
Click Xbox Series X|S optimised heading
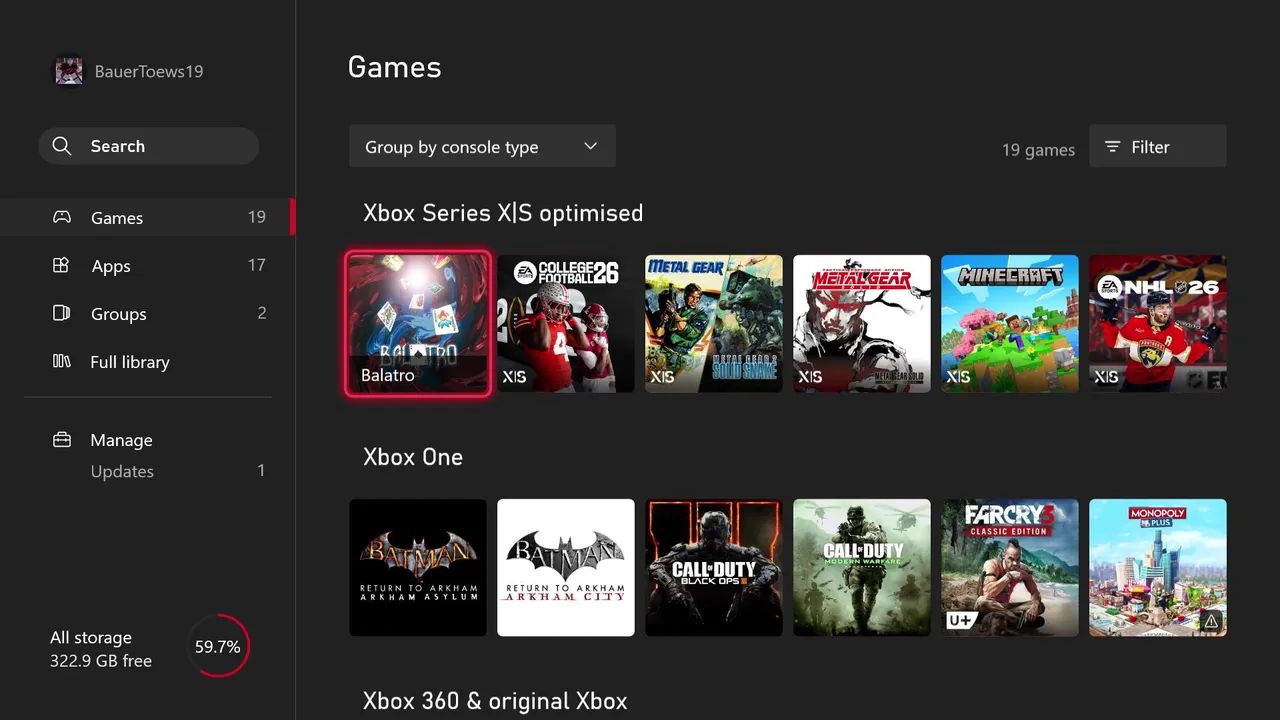click(x=503, y=213)
